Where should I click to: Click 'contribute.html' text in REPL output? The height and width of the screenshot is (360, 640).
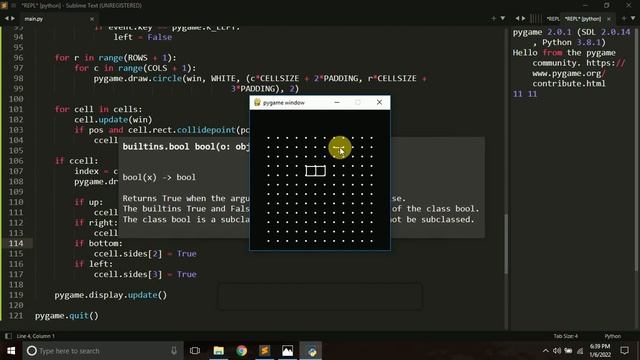[569, 84]
